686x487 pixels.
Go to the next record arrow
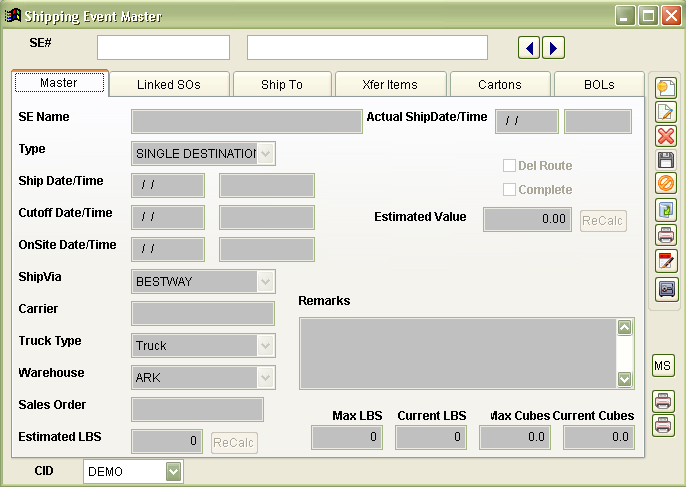553,47
